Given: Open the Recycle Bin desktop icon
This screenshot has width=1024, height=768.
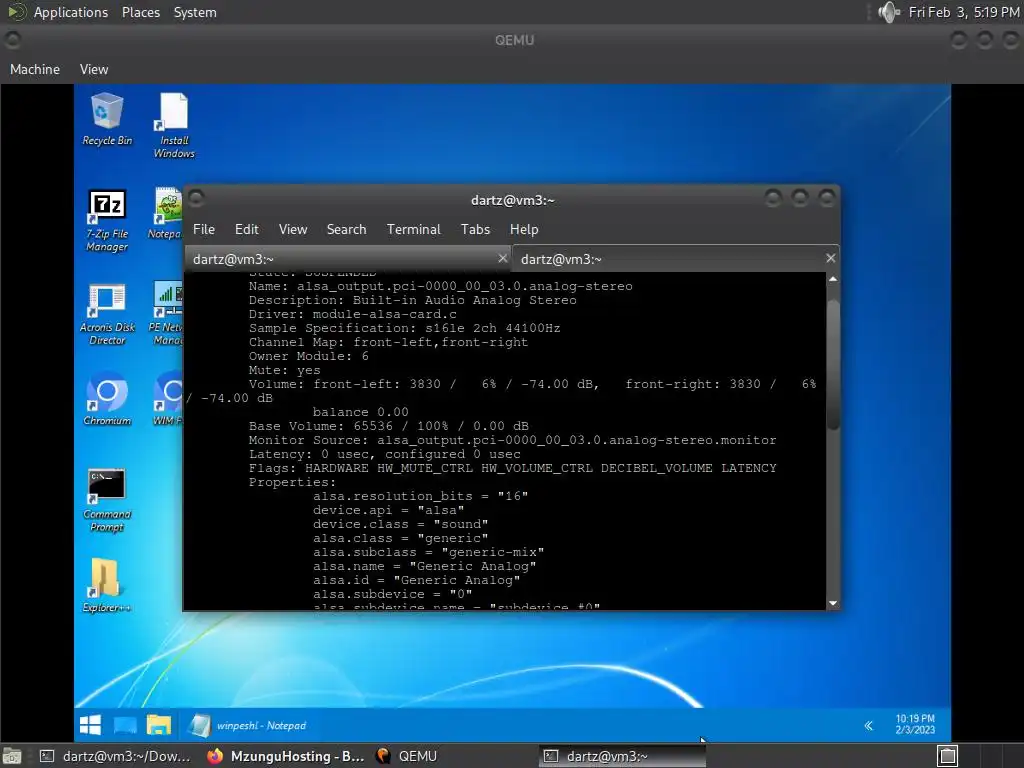Looking at the screenshot, I should [x=107, y=120].
